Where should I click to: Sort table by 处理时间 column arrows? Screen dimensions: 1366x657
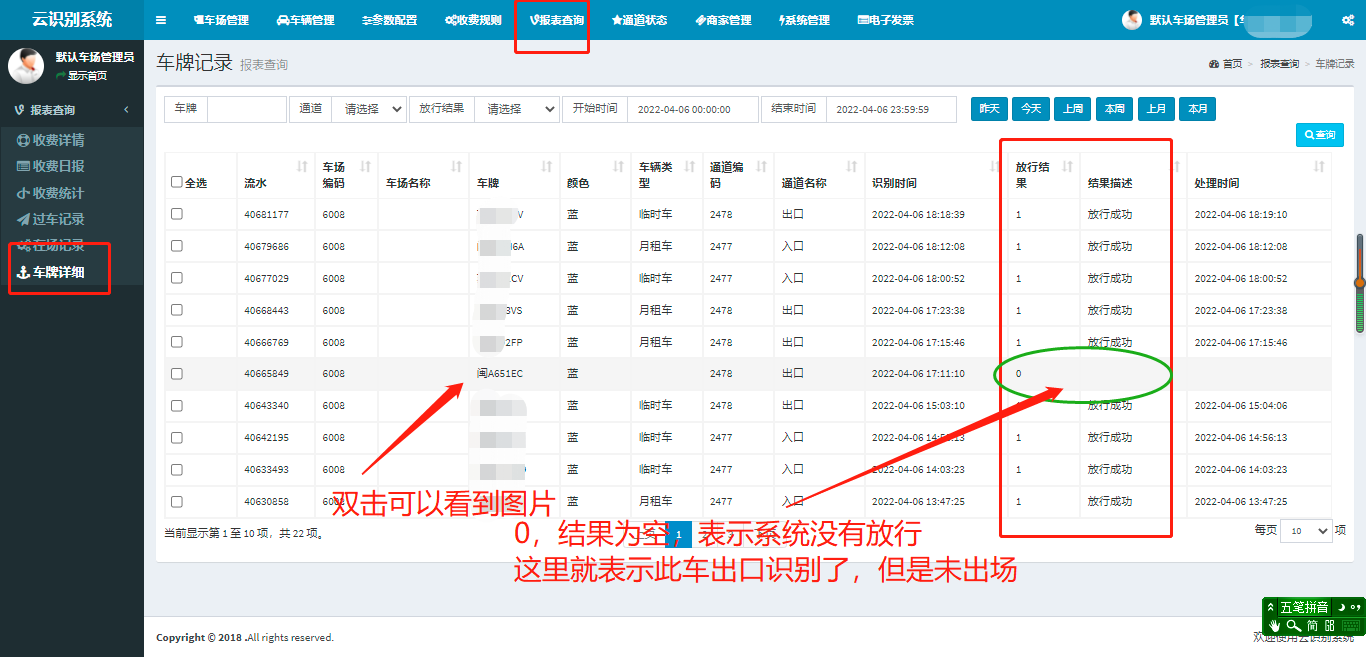click(x=1319, y=166)
